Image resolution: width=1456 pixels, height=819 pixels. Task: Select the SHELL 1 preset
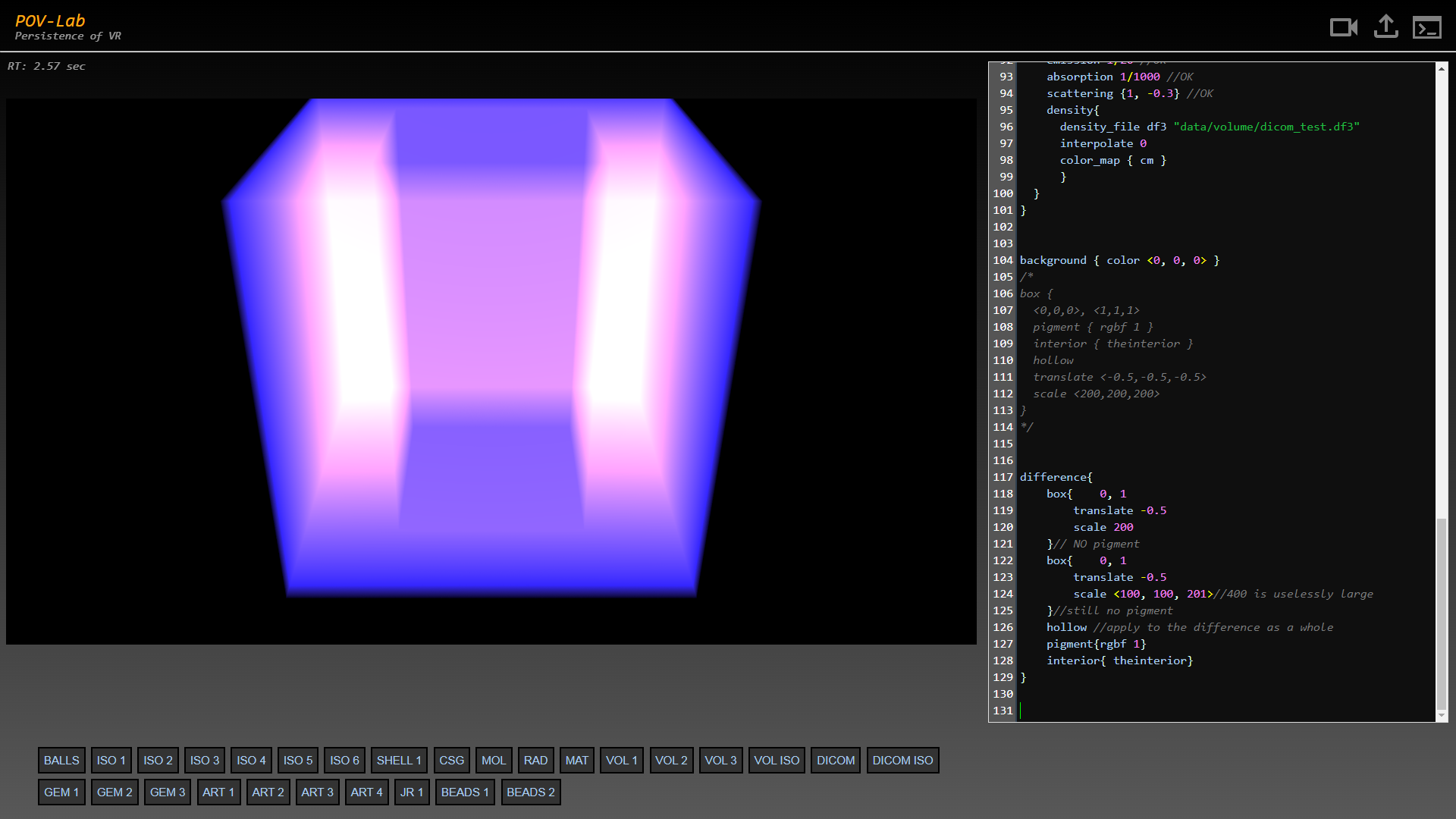(399, 760)
